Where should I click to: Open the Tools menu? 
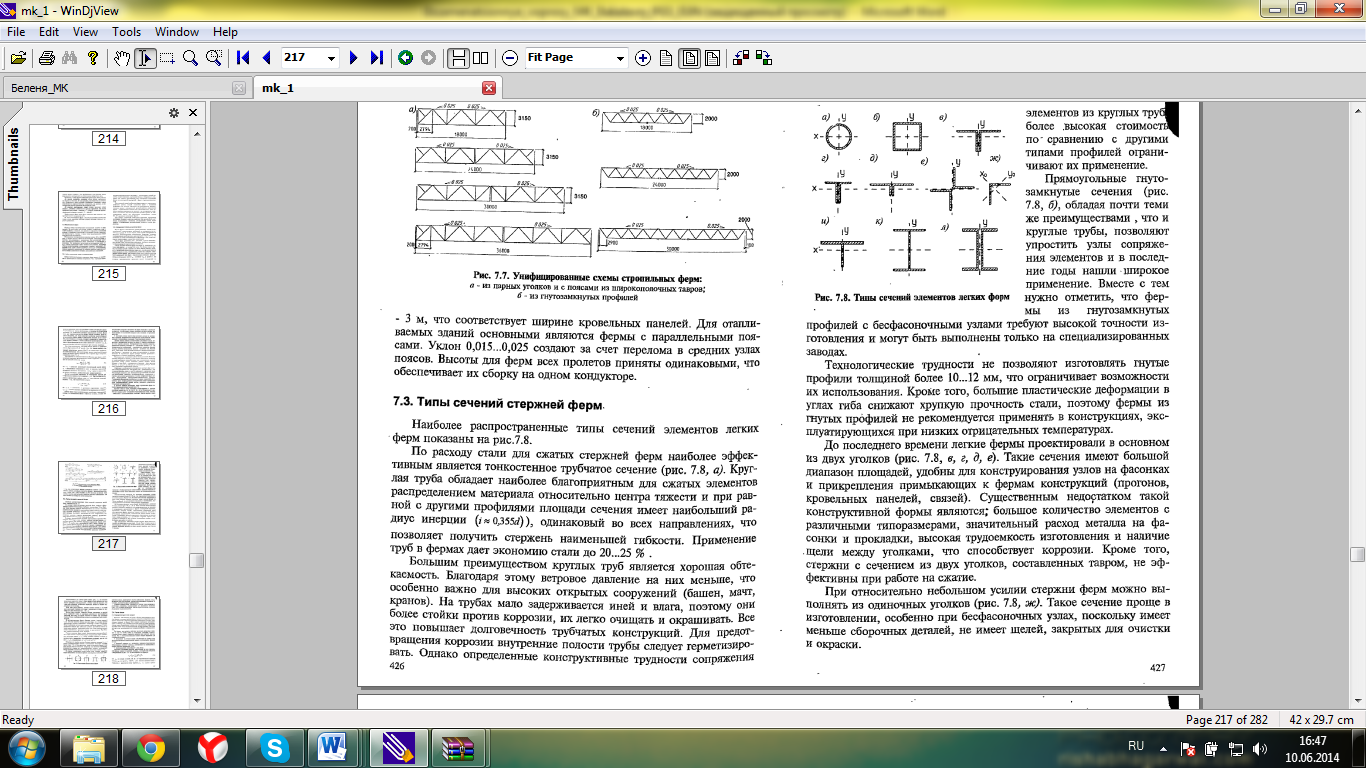pos(127,32)
